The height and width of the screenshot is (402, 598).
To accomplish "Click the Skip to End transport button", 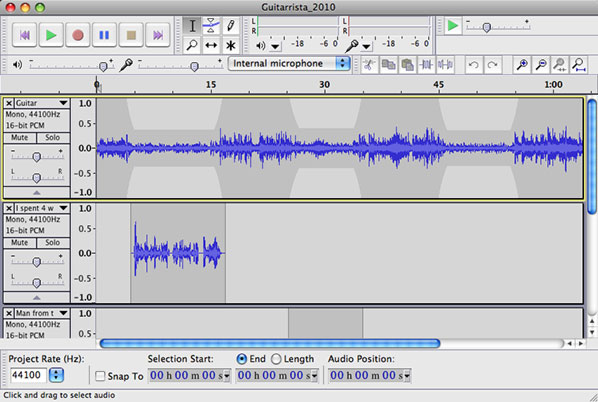I will coord(158,35).
